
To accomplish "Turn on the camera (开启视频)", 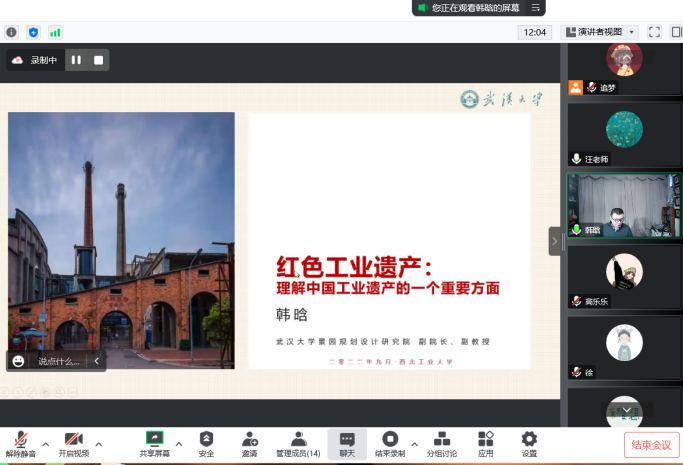I will [73, 443].
